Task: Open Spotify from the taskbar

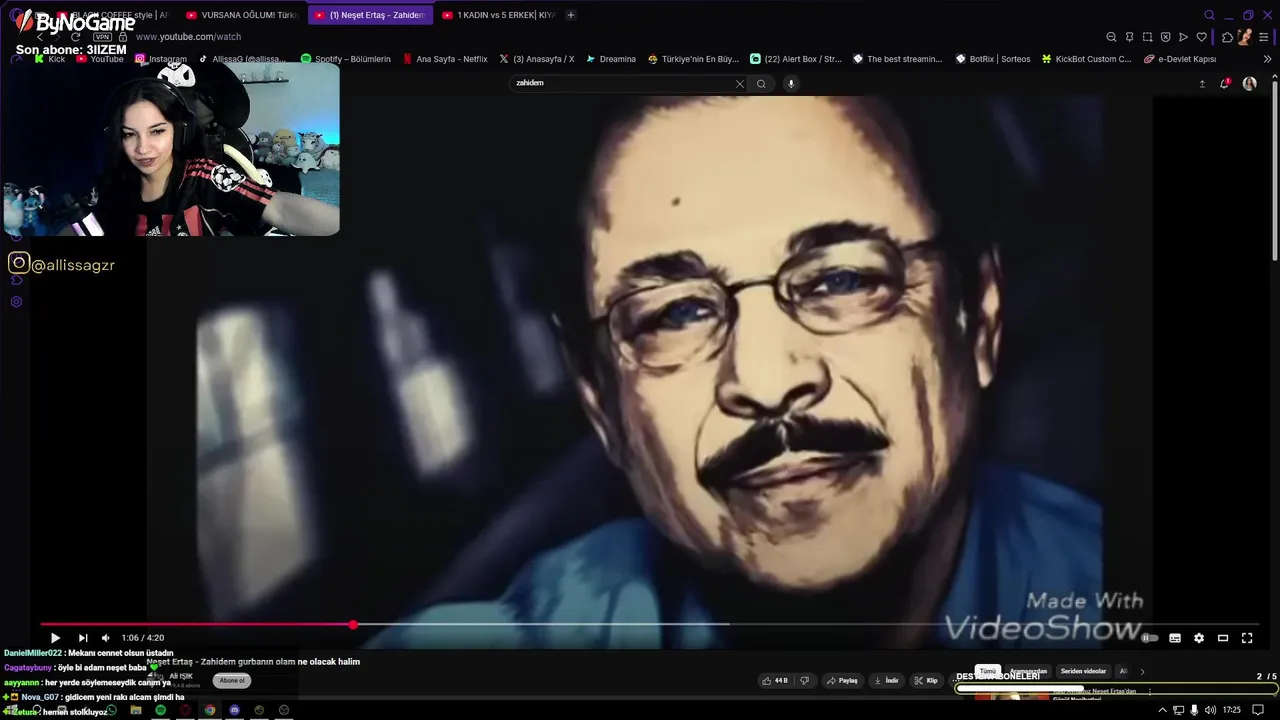Action: click(160, 710)
